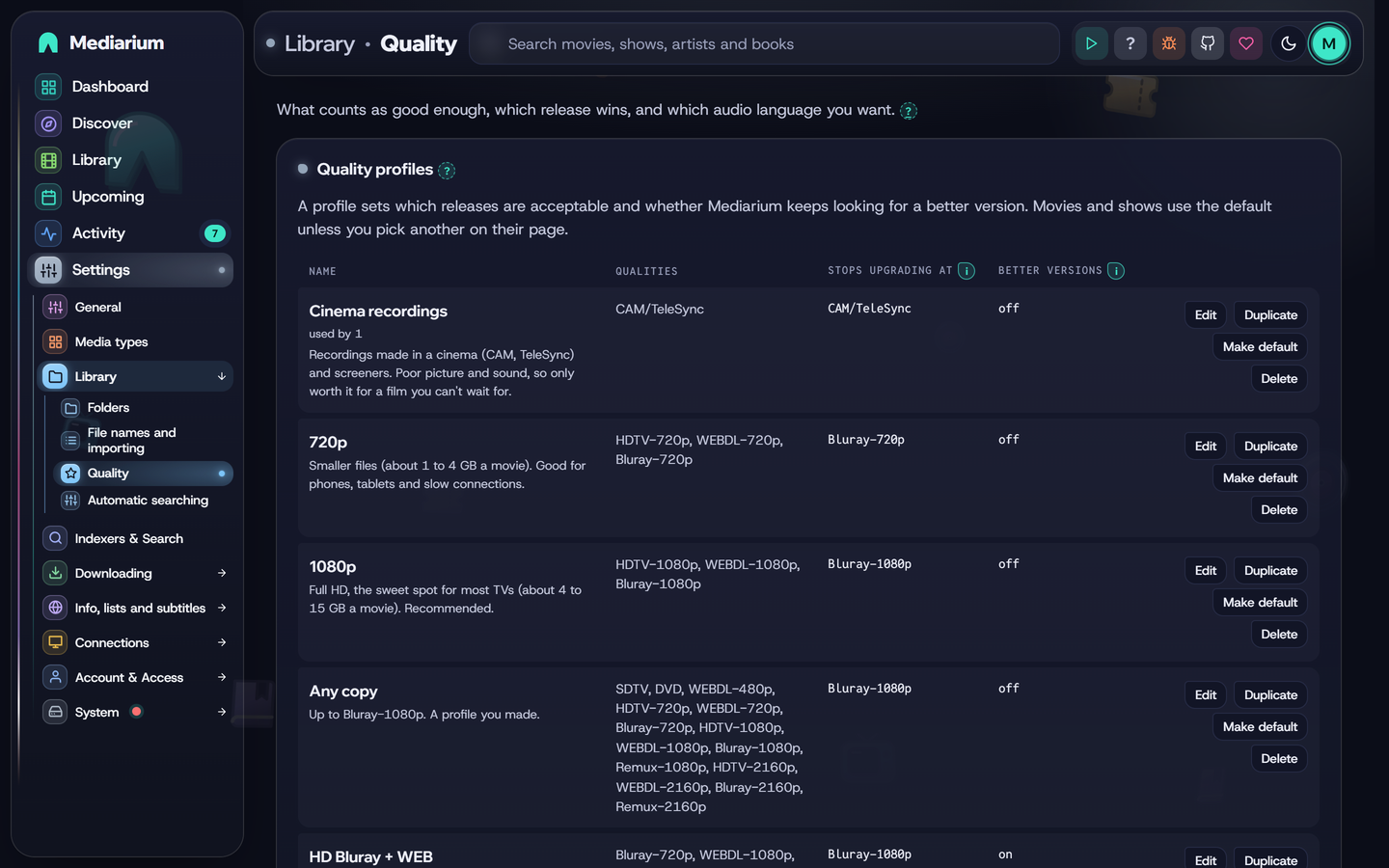Image resolution: width=1389 pixels, height=868 pixels.
Task: Show info for Stops Upgrading At column
Action: click(x=966, y=271)
